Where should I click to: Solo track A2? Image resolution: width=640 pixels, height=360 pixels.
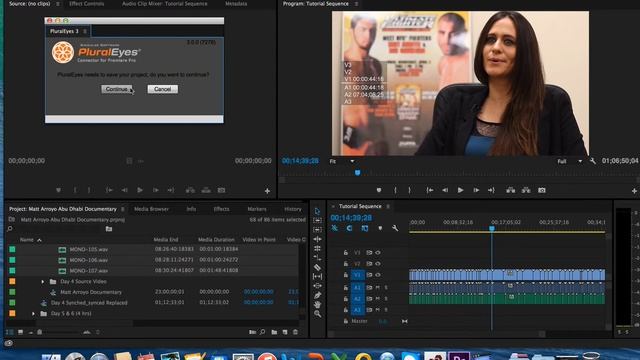[x=386, y=299]
